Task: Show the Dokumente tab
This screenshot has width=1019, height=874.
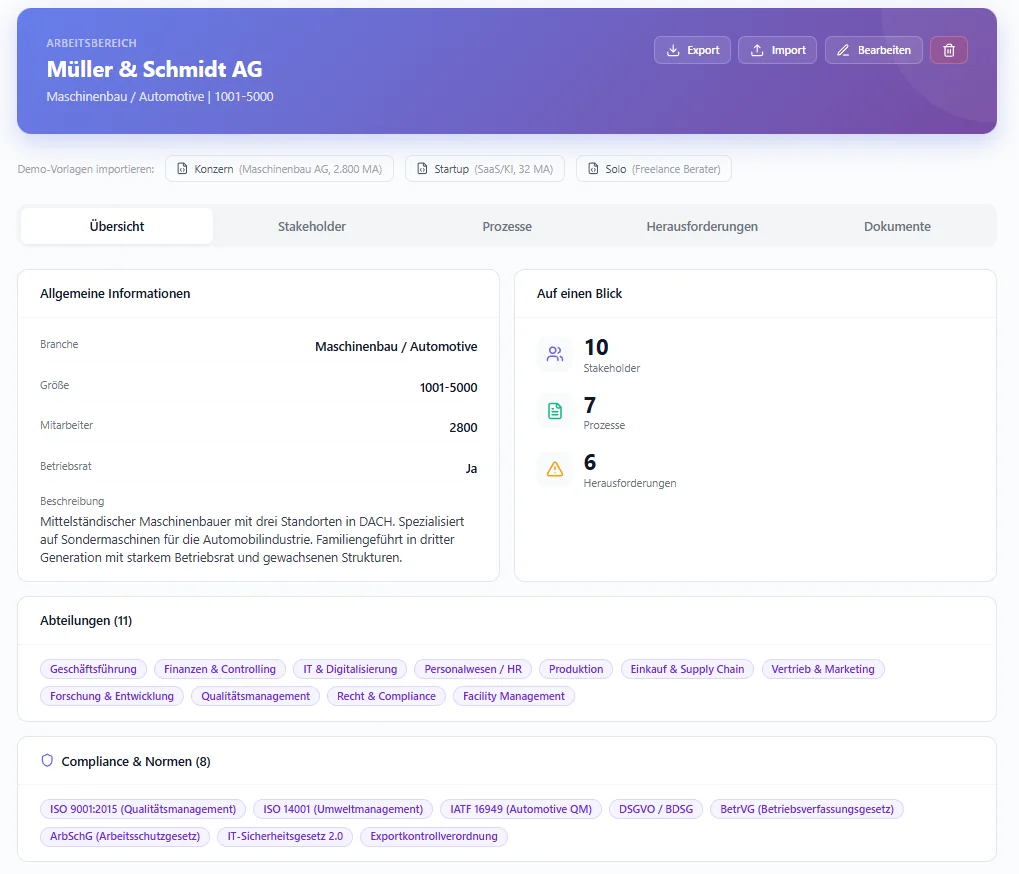Action: (x=897, y=226)
